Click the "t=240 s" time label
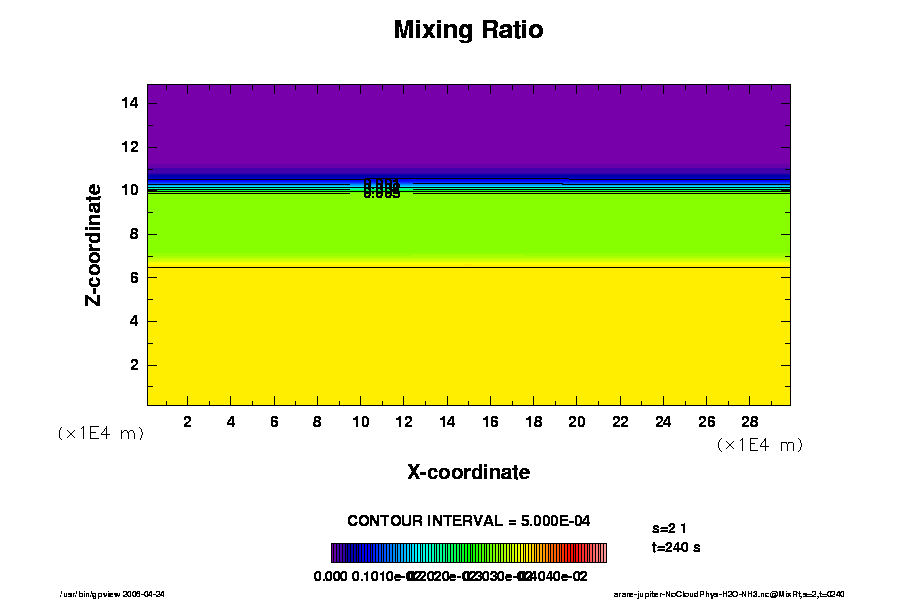This screenshot has height=600, width=900. pyautogui.click(x=676, y=548)
